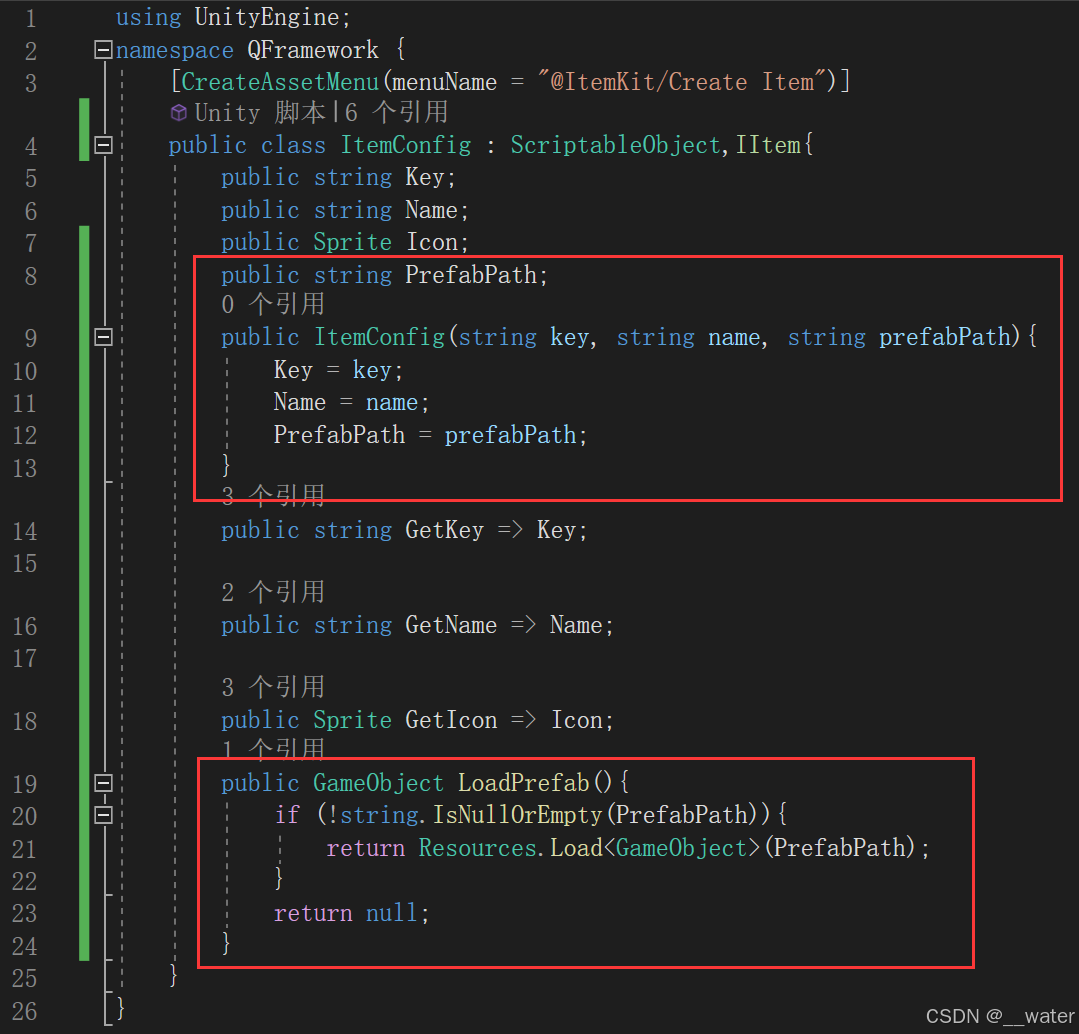This screenshot has height=1034, width=1079.
Task: Open '6 个引用' references above ItemConfig class
Action: point(396,112)
